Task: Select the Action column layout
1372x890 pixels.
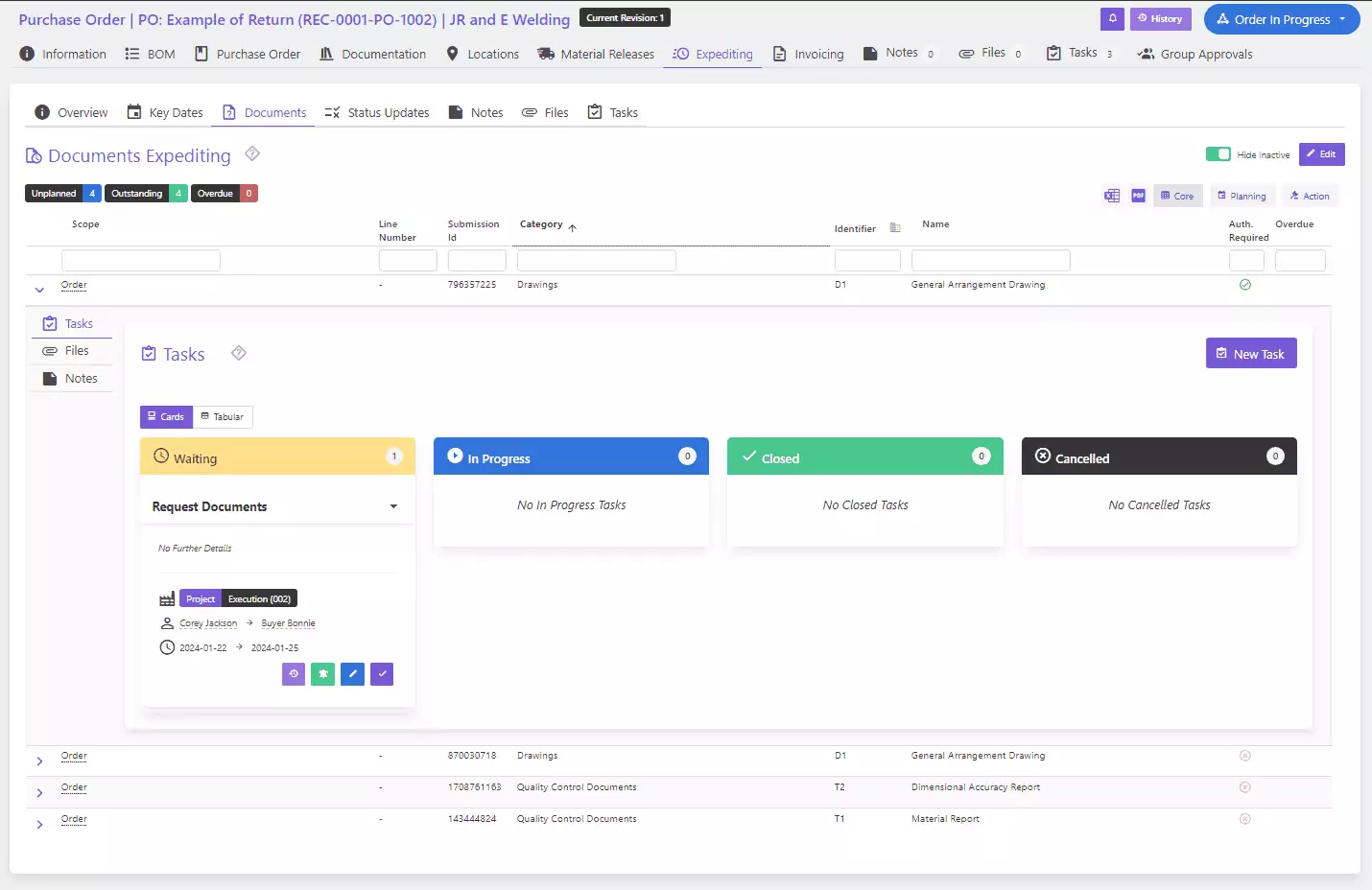Action: [x=1311, y=196]
